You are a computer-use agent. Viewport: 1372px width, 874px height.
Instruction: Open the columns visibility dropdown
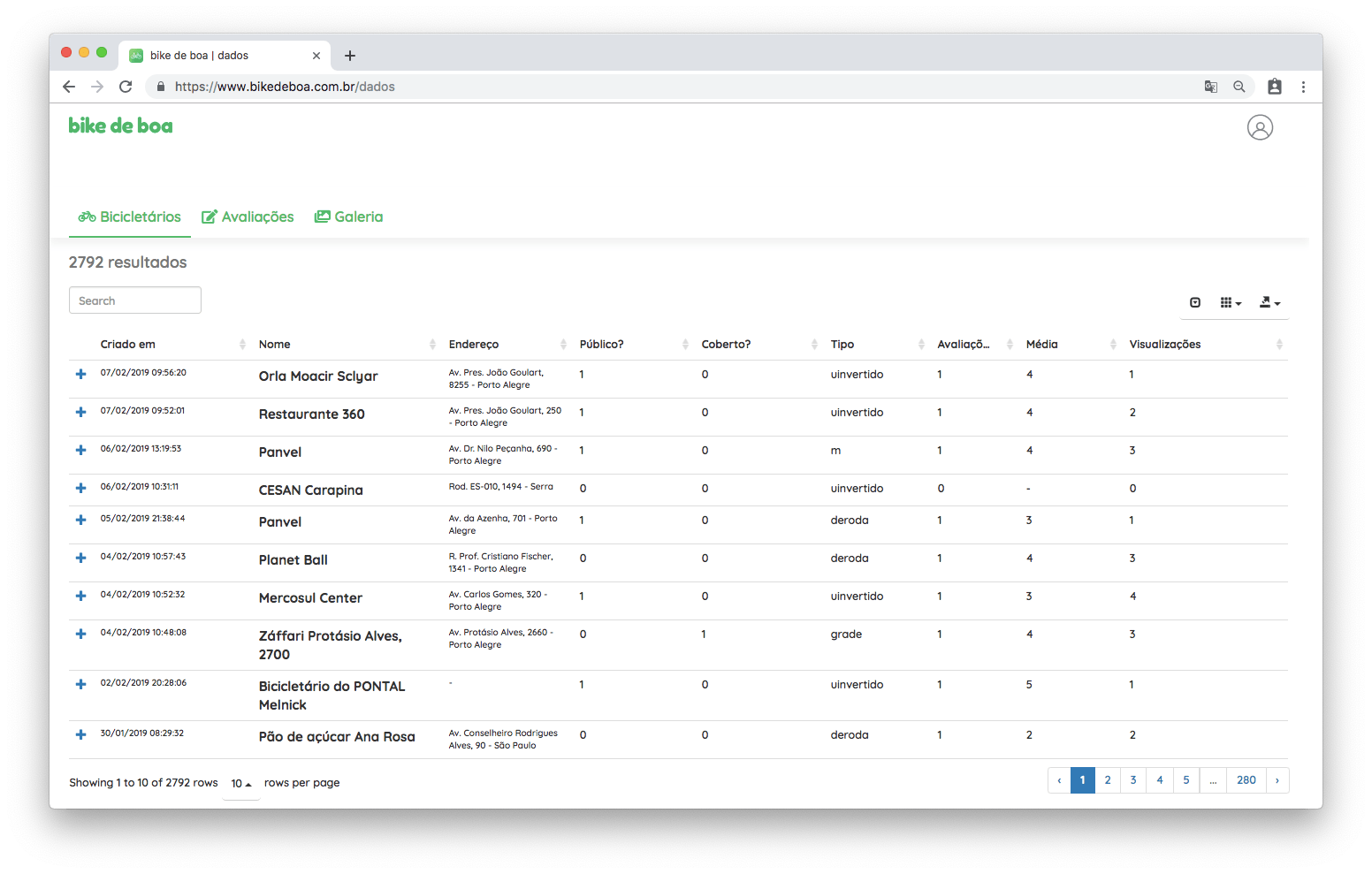pyautogui.click(x=1231, y=302)
